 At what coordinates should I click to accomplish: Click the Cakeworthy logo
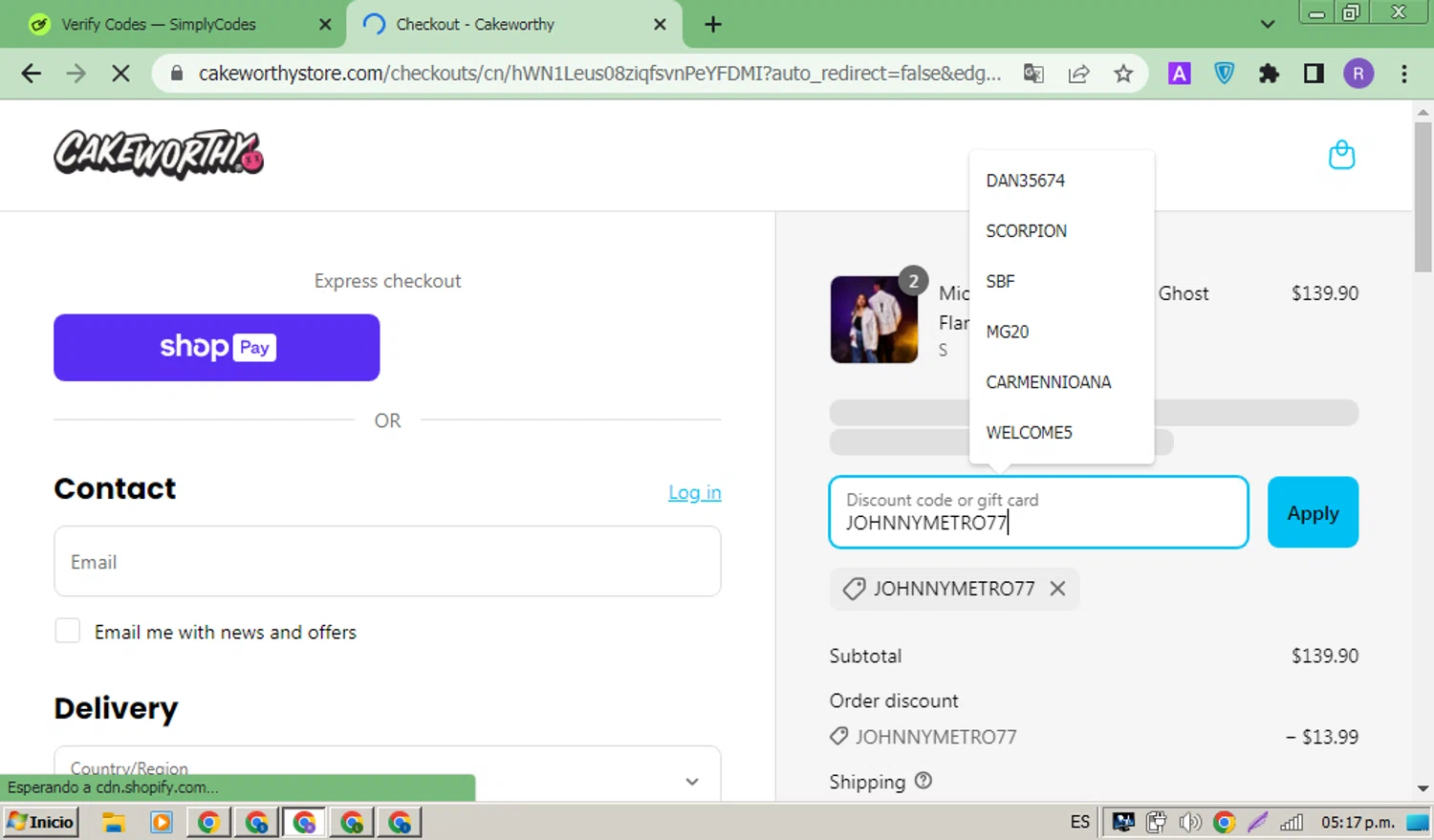[159, 155]
